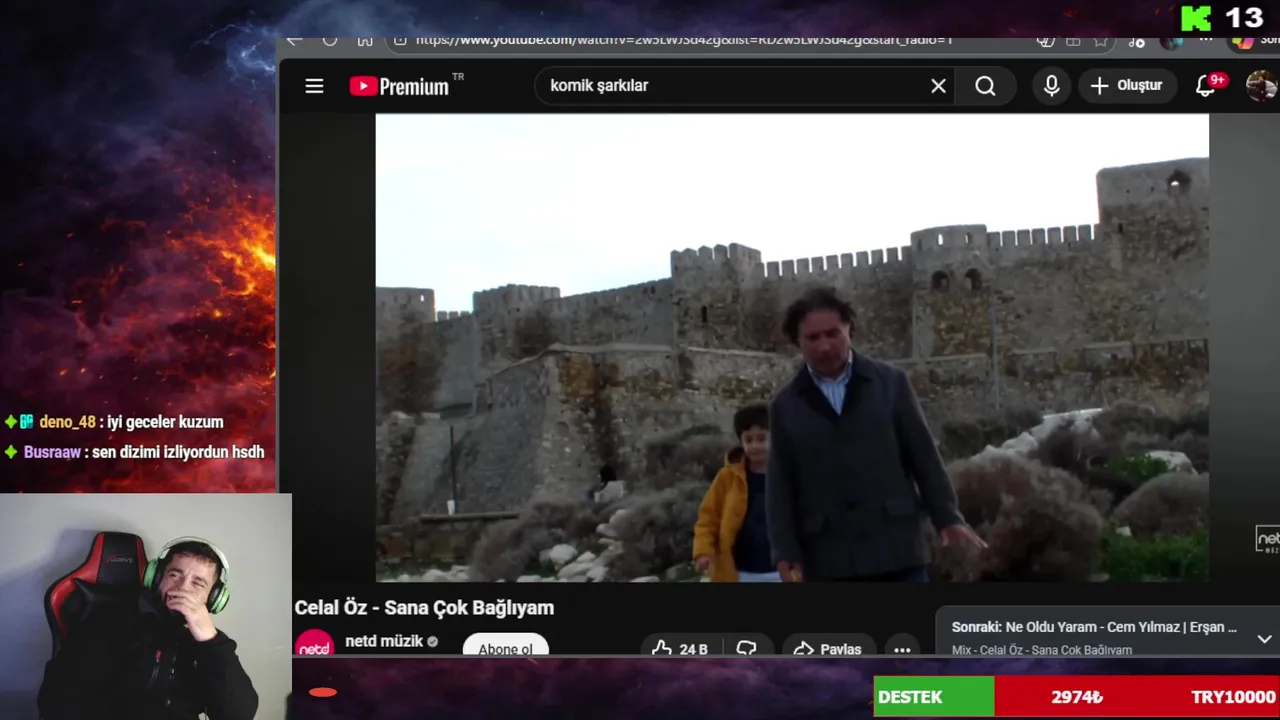The width and height of the screenshot is (1280, 720).
Task: Clear the search text with the X
Action: pyautogui.click(x=938, y=86)
